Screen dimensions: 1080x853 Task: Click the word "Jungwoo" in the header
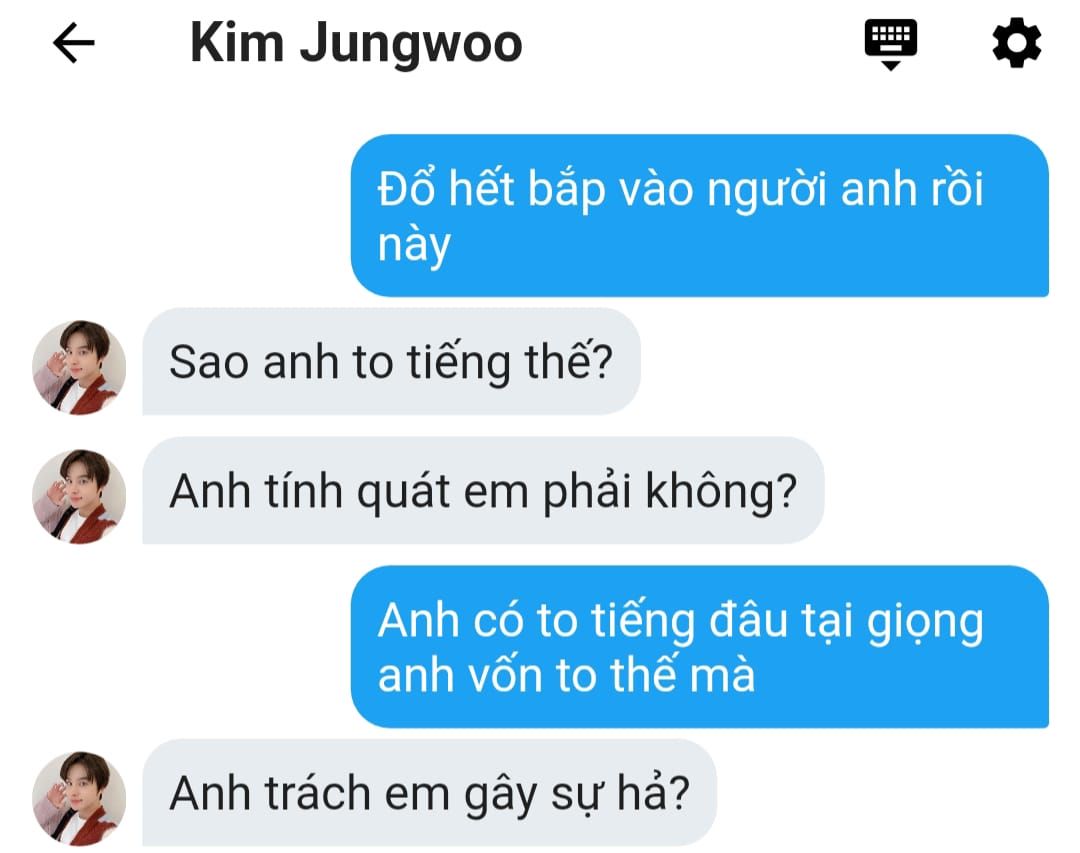411,45
